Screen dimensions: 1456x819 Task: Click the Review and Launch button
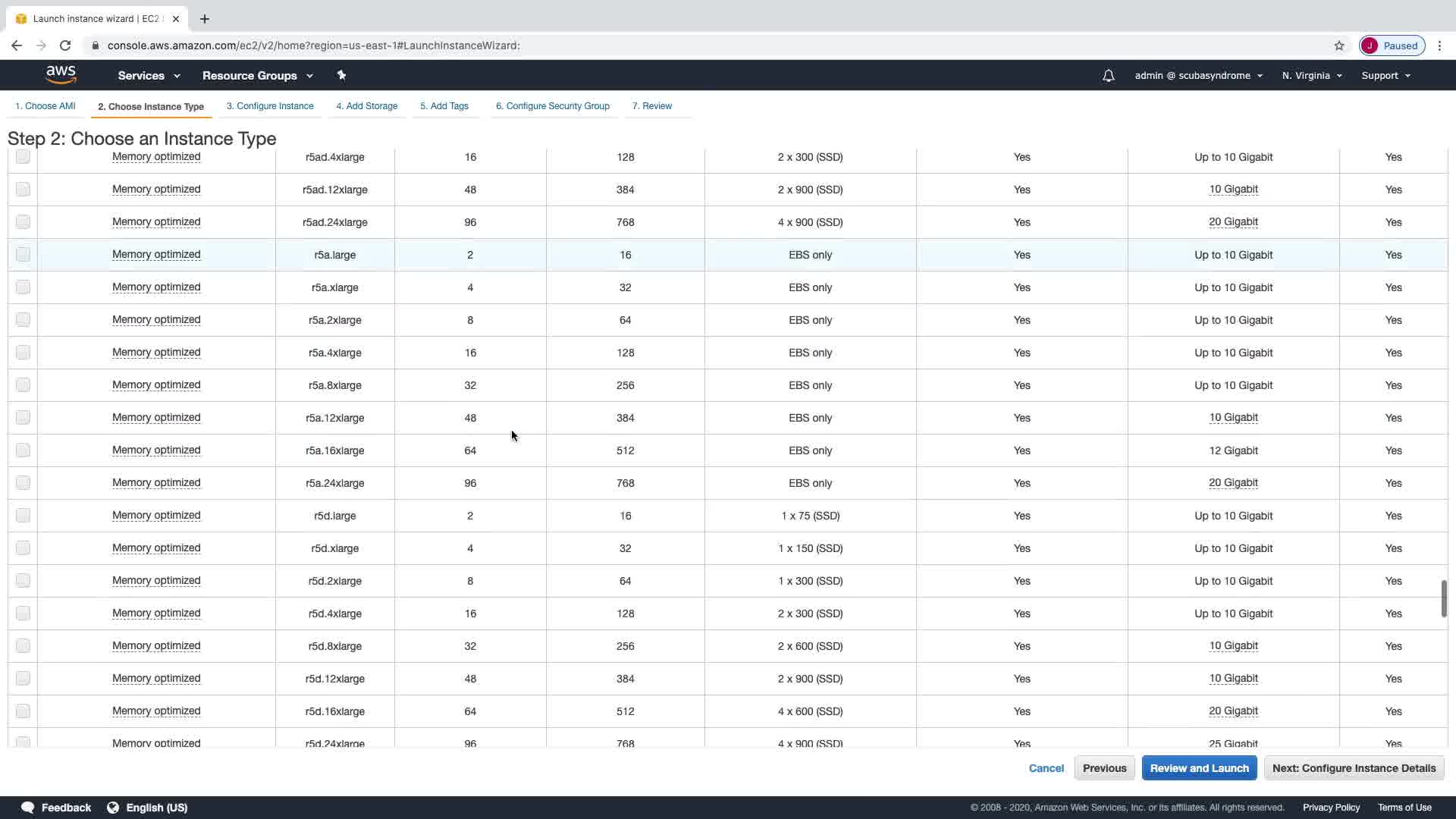[x=1199, y=768]
